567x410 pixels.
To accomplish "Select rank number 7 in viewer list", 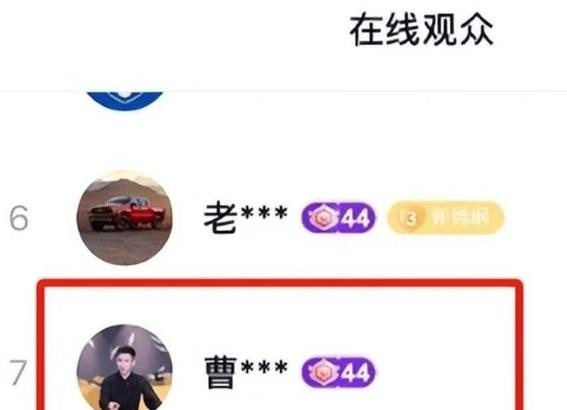I will [18, 372].
